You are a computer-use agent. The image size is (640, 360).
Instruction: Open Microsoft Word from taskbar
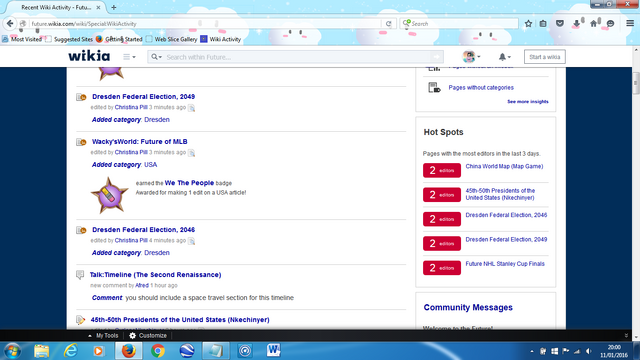click(x=273, y=351)
